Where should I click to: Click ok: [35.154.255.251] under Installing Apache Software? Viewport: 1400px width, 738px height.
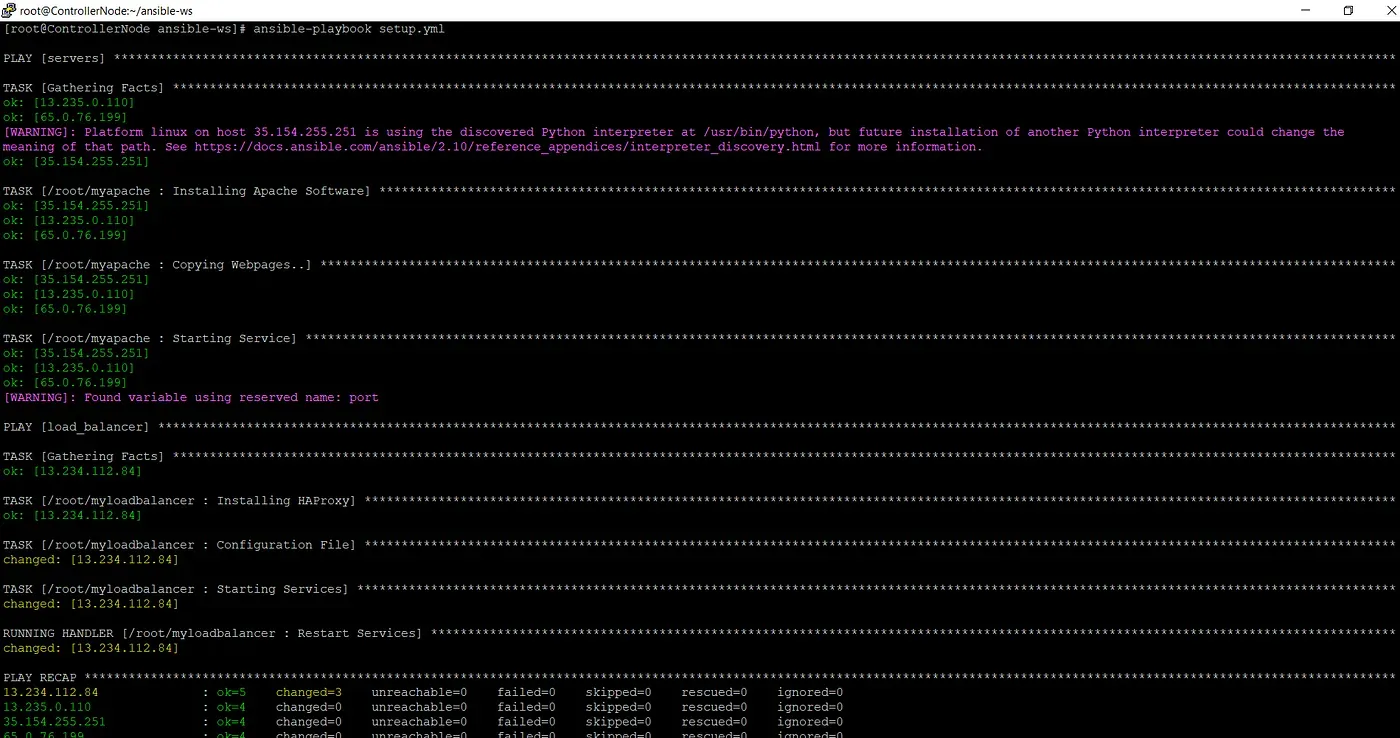click(x=76, y=206)
